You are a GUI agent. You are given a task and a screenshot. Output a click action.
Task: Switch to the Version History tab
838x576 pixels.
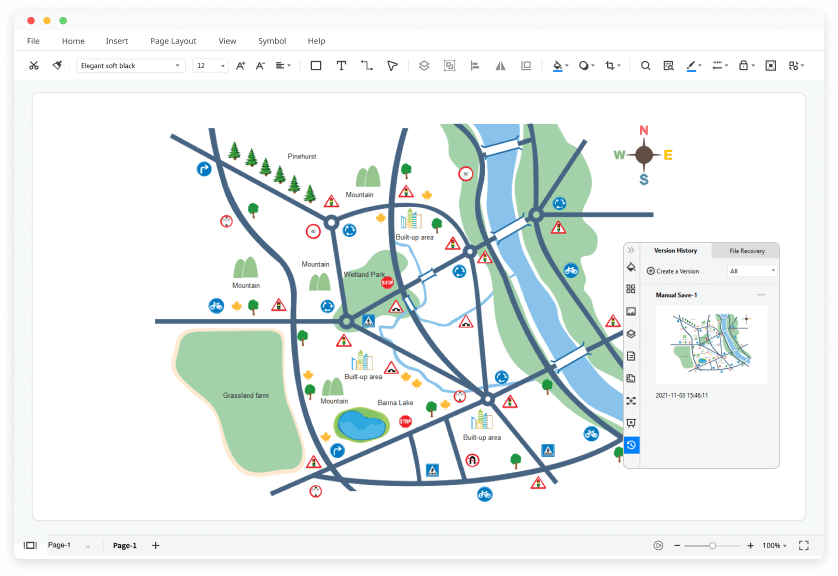click(676, 250)
